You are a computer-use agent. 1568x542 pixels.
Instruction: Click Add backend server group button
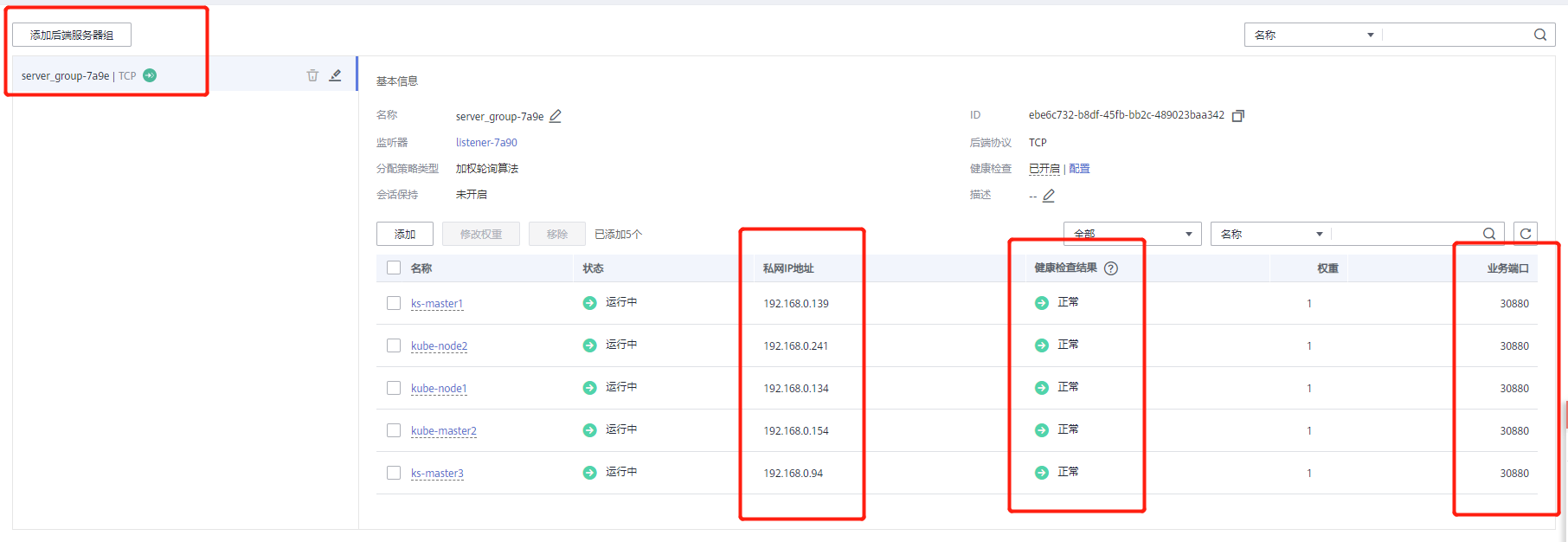click(72, 35)
